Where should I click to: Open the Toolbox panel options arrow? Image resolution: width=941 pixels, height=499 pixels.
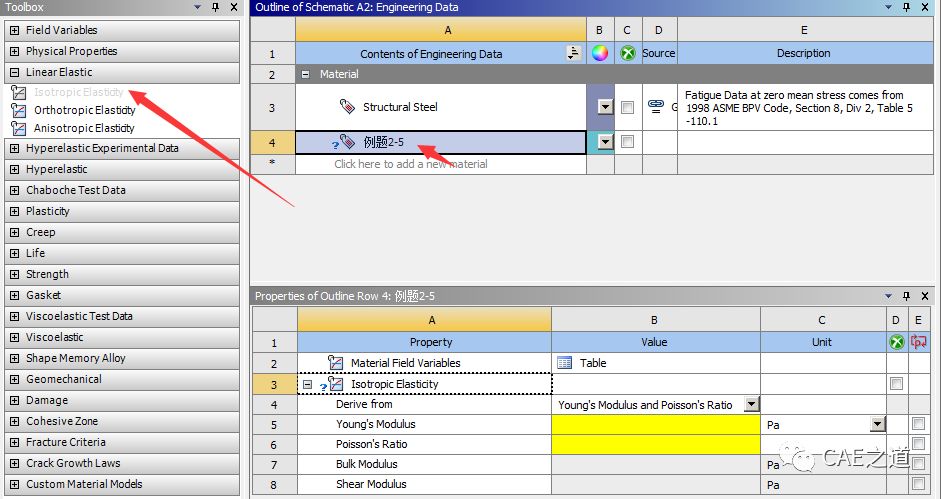click(x=197, y=7)
